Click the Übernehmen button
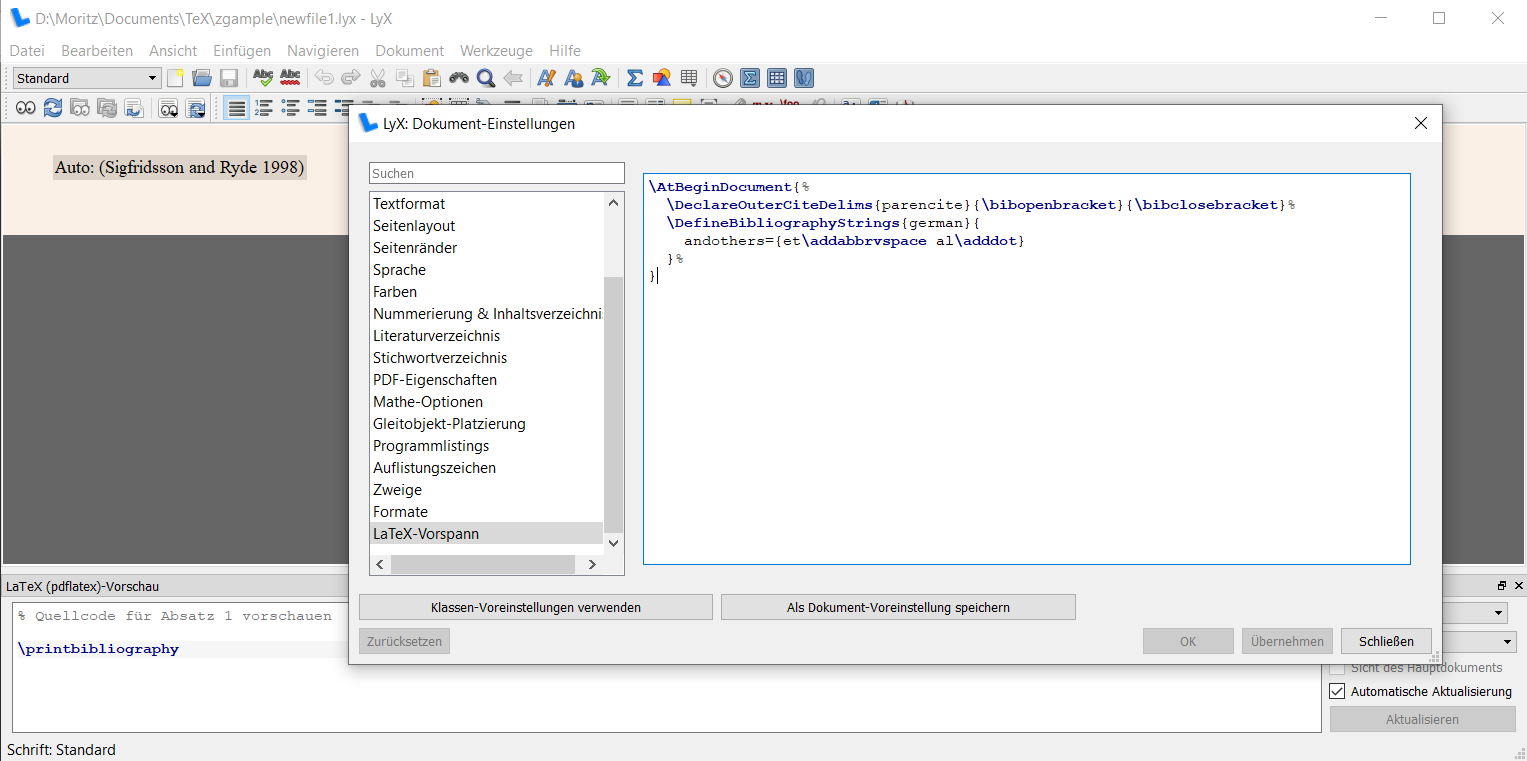Screen dimensions: 1527x761 (x=1287, y=641)
